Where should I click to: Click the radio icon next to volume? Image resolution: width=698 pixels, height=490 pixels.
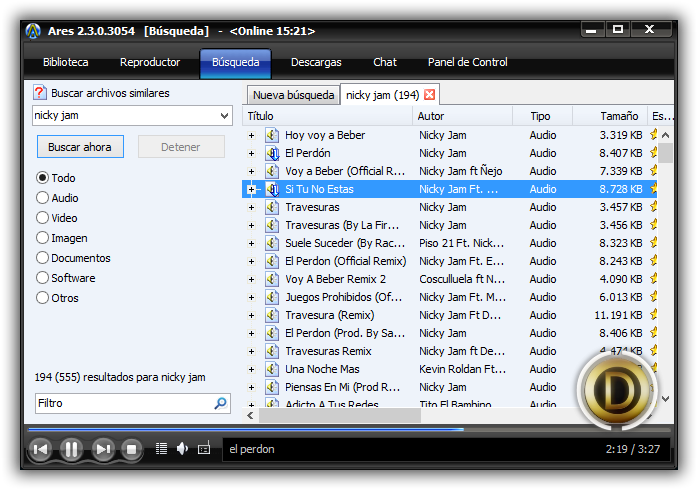click(204, 449)
